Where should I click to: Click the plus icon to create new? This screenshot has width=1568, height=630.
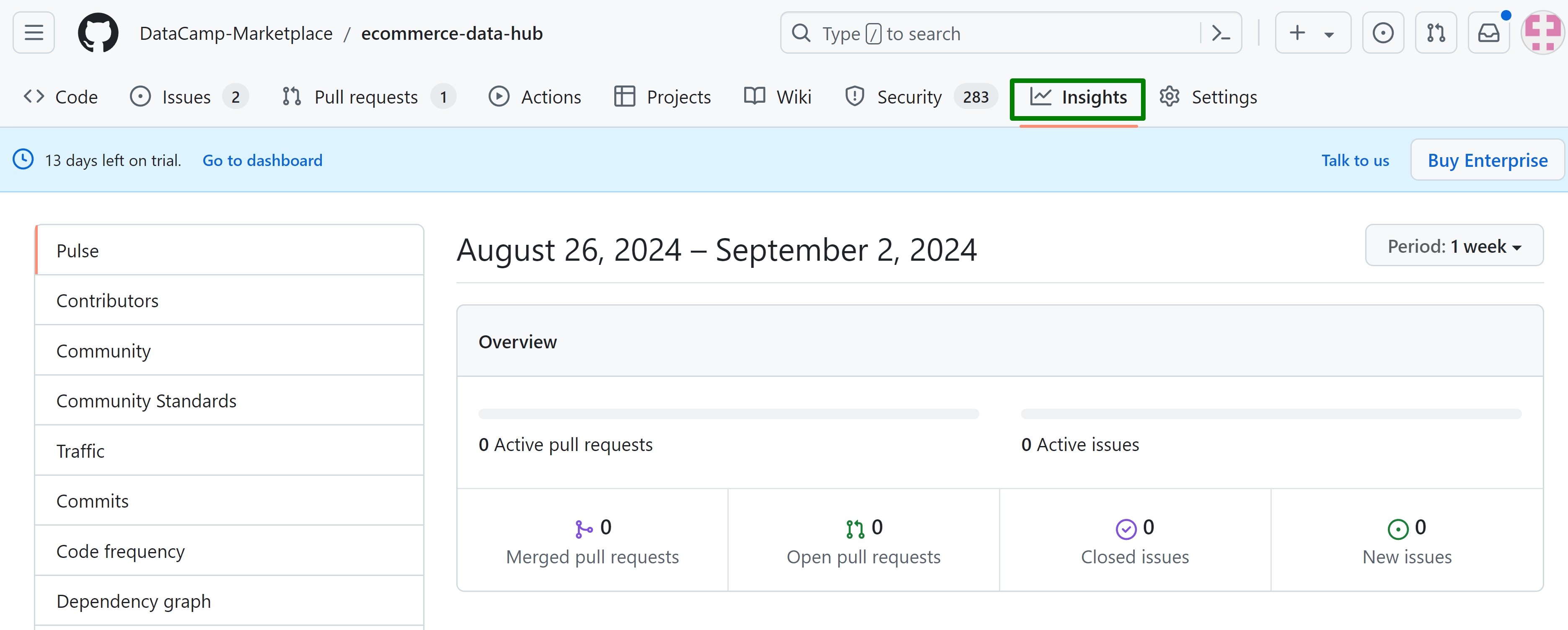(1297, 33)
